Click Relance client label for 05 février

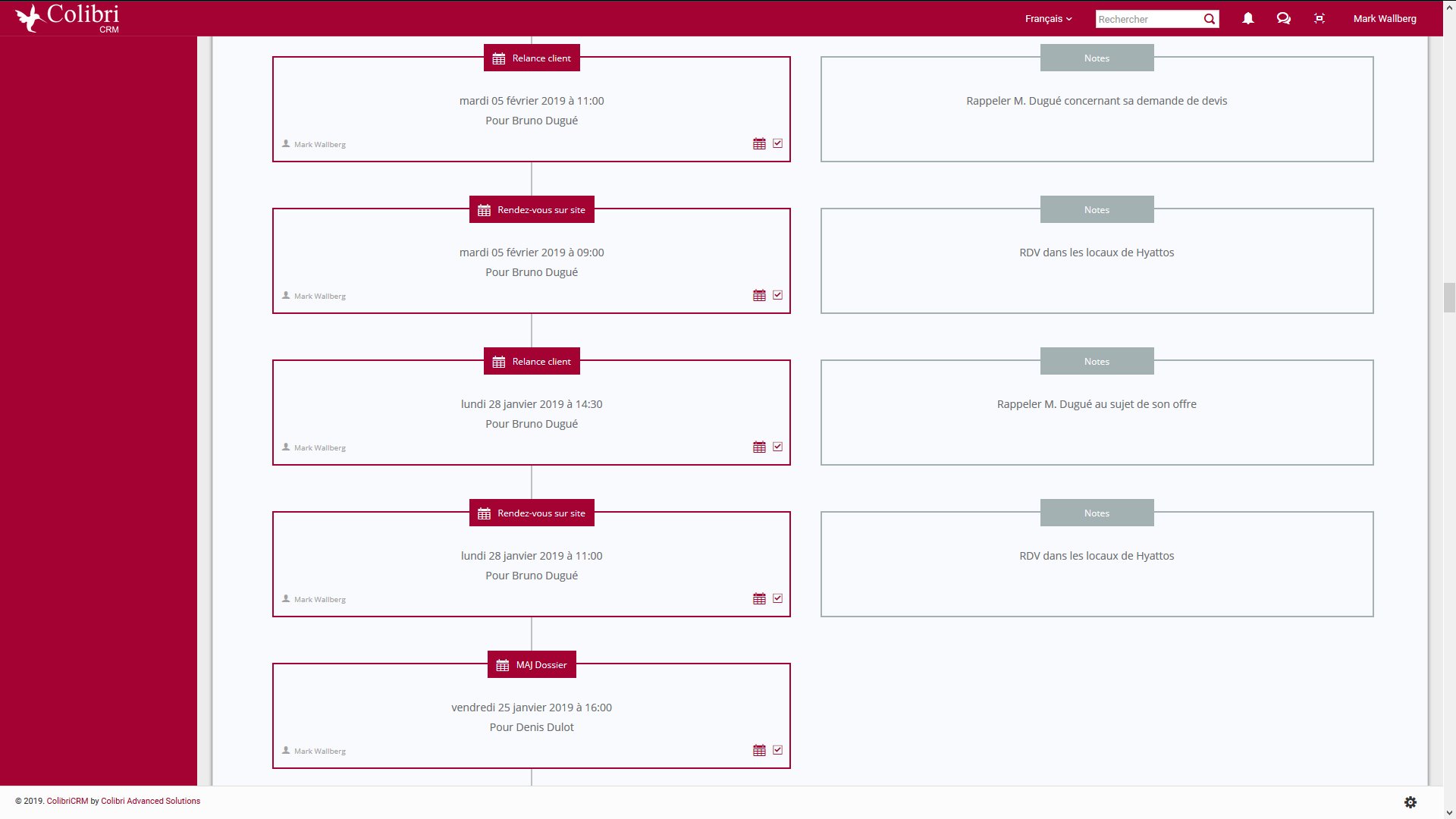point(532,58)
